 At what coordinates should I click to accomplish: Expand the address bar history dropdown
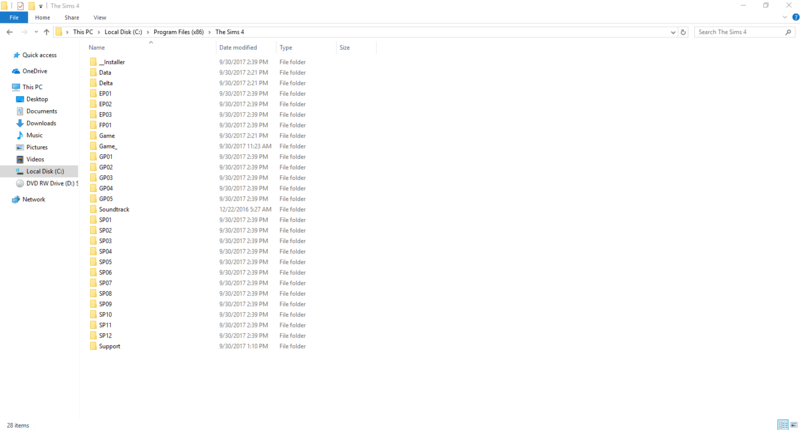pyautogui.click(x=672, y=32)
